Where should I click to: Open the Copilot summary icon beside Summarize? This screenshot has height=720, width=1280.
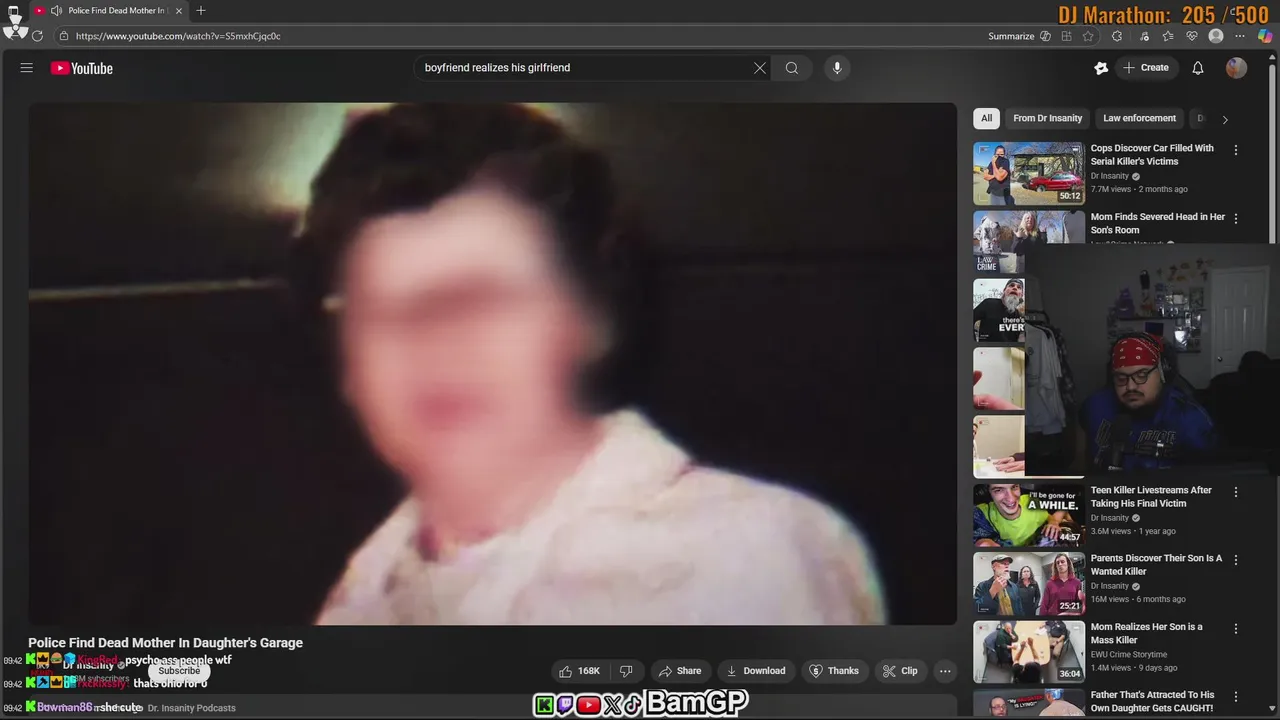point(1045,36)
